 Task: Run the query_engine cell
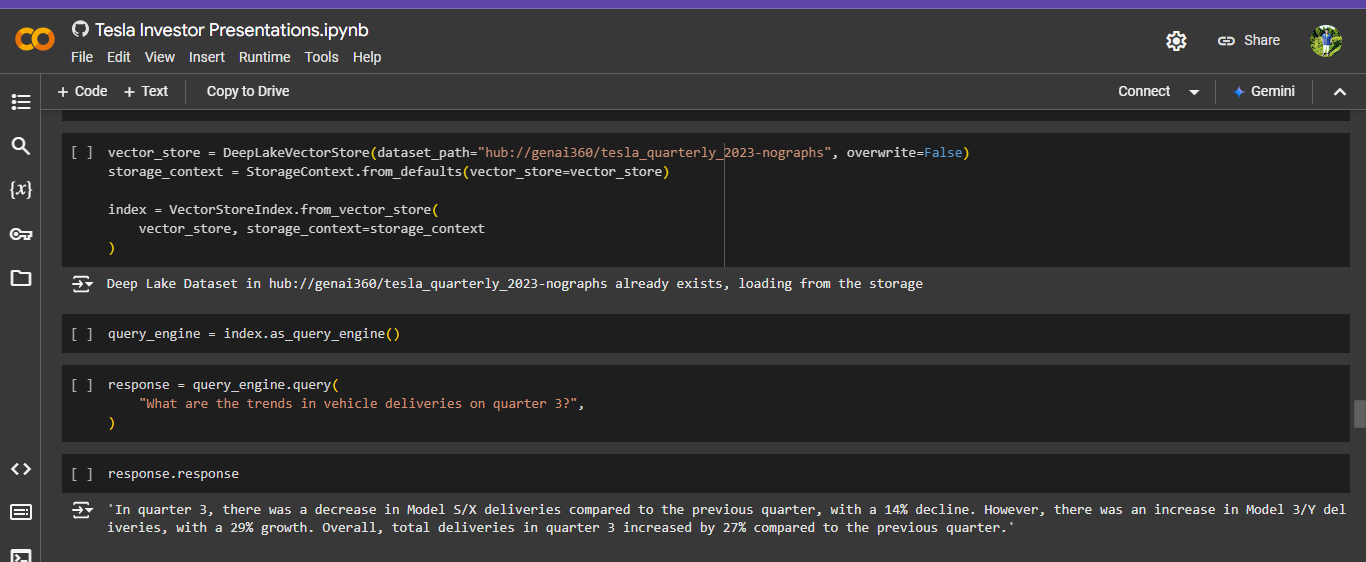pos(82,334)
